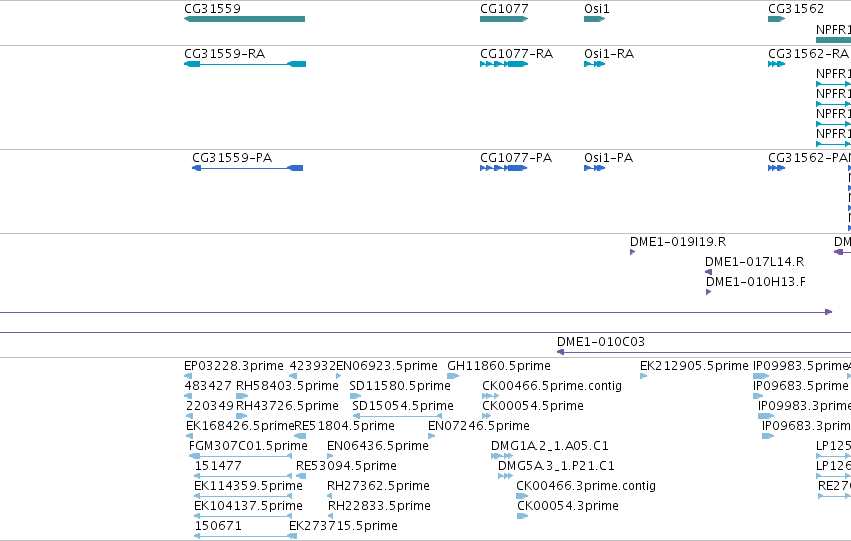Click CK00466.3prime.contig feature
The image size is (851, 541).
tap(522, 496)
